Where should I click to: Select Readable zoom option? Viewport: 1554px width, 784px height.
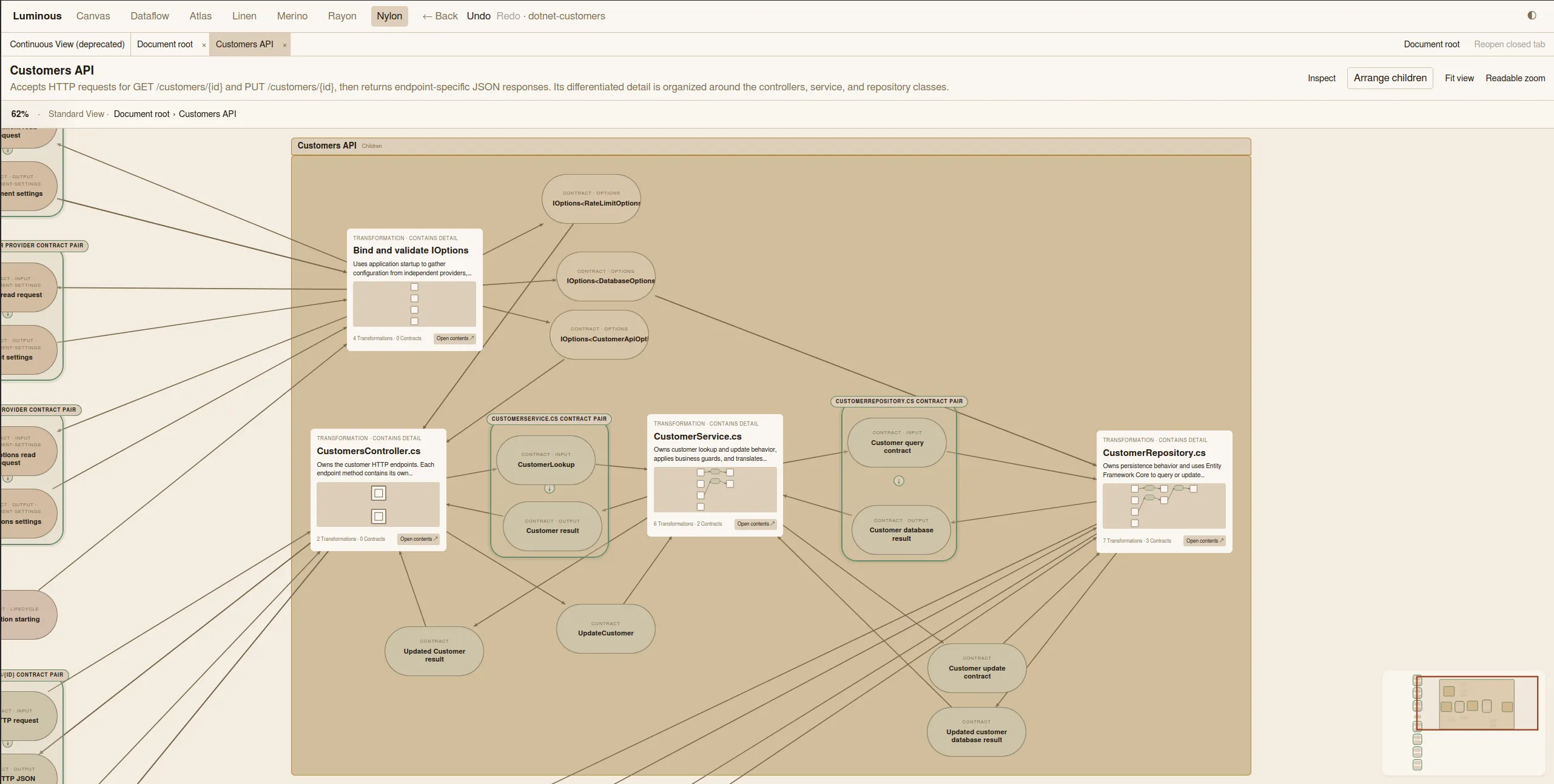coord(1515,78)
